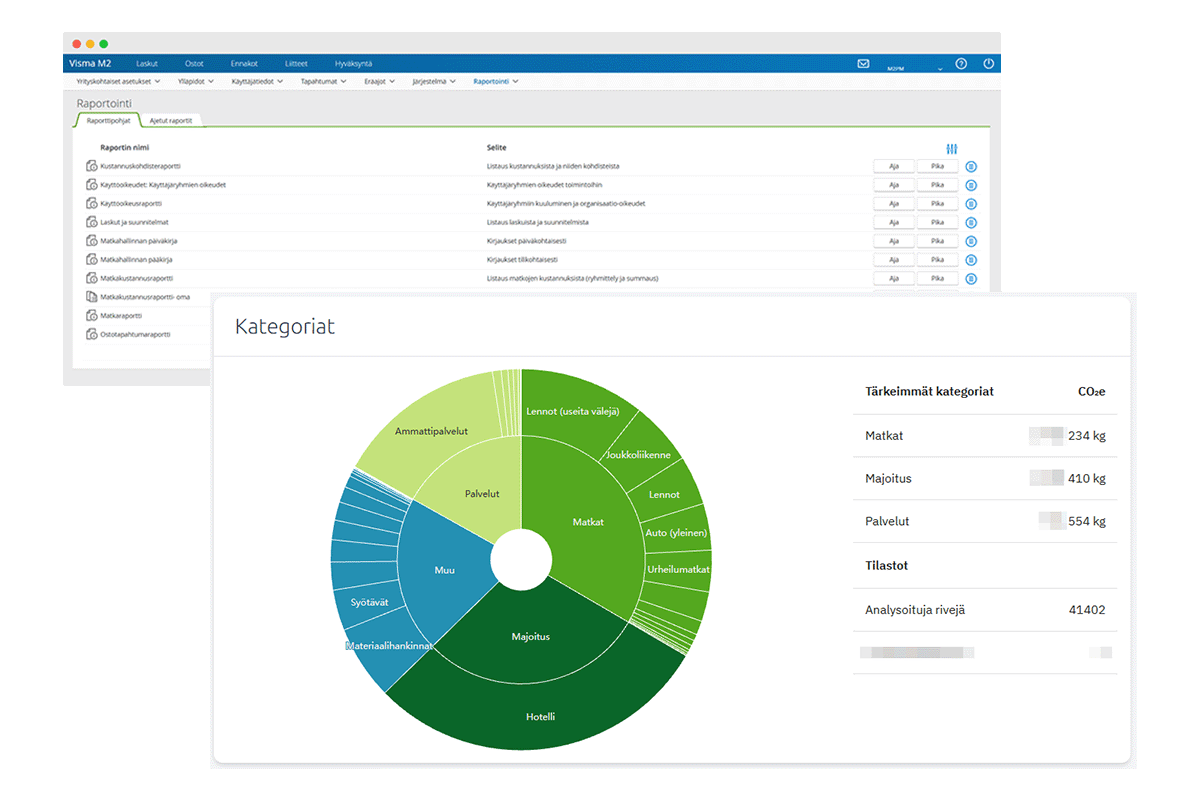
Task: Open the Käyttäjätiedot dropdown
Action: (257, 82)
